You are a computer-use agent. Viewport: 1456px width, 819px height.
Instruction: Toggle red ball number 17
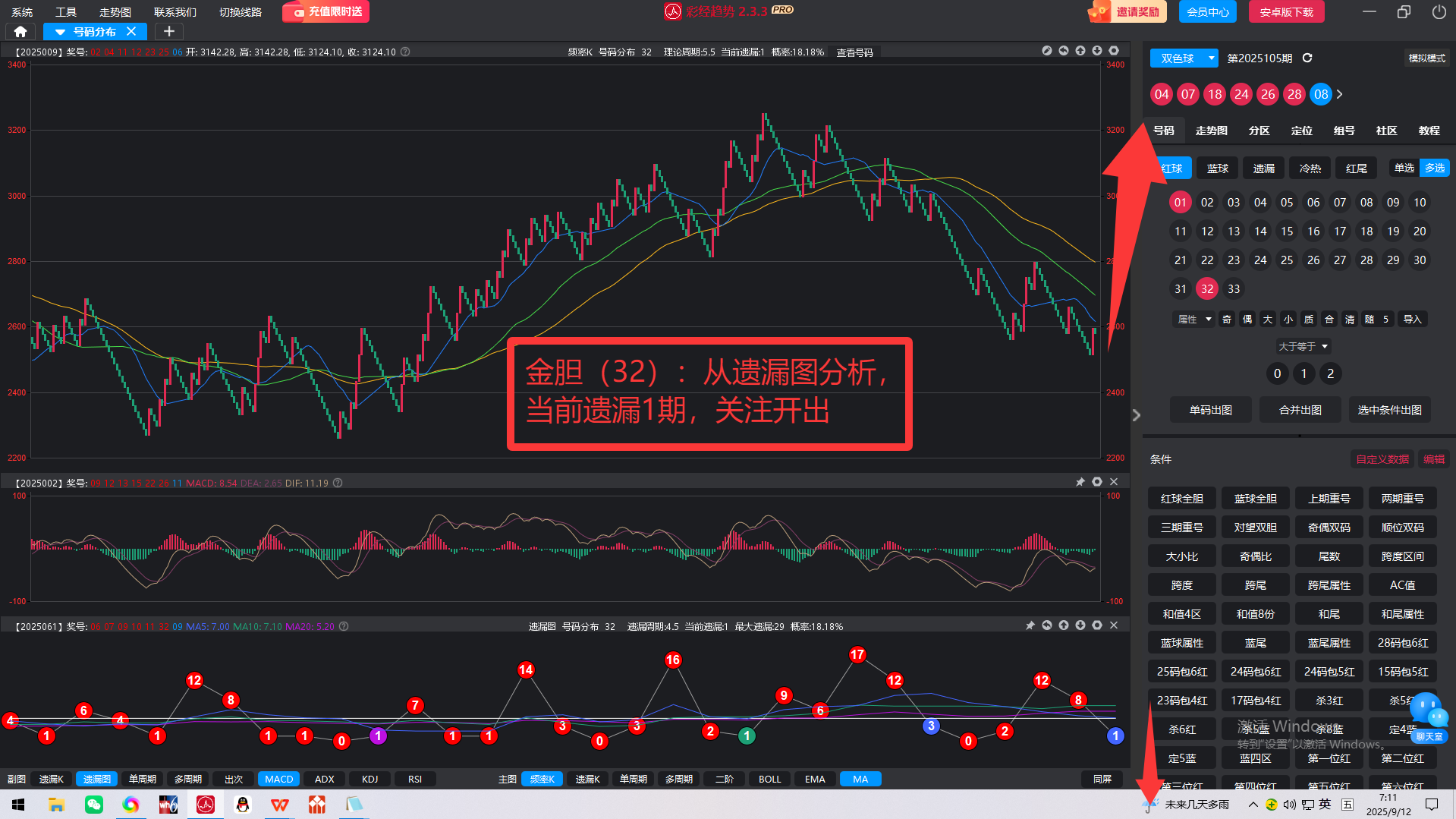coord(1340,231)
